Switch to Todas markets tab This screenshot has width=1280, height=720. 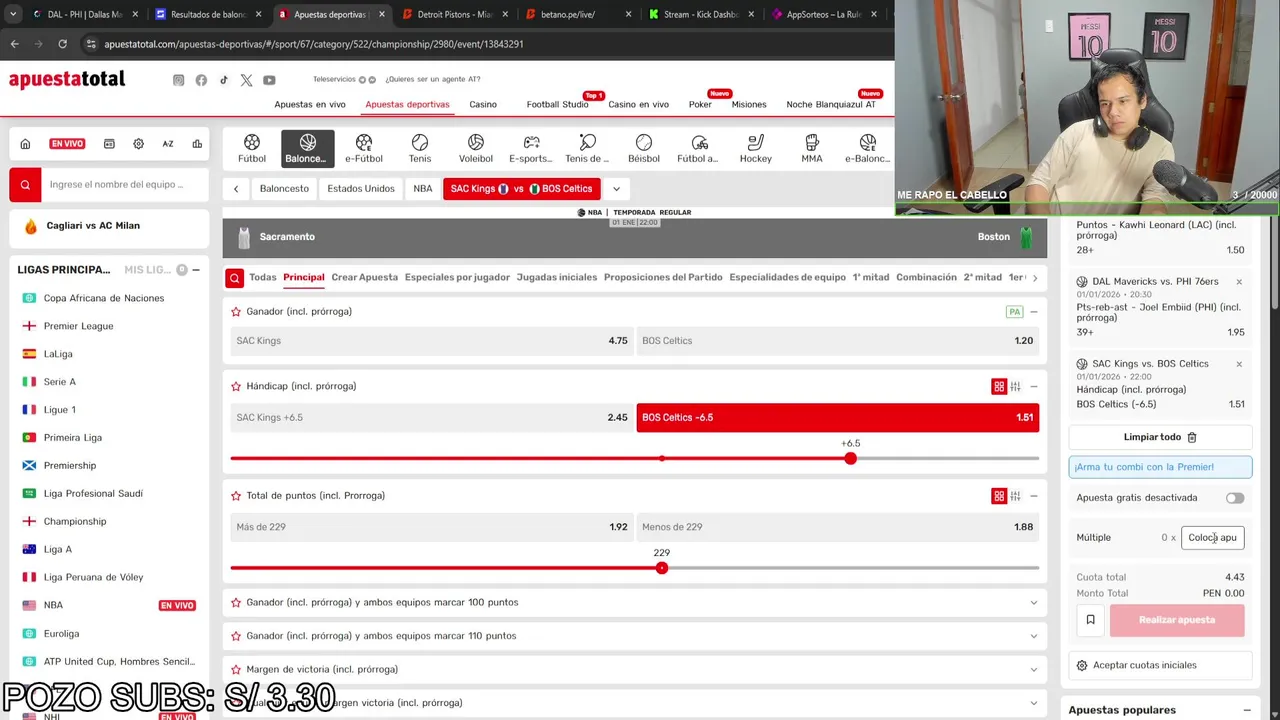coord(263,277)
